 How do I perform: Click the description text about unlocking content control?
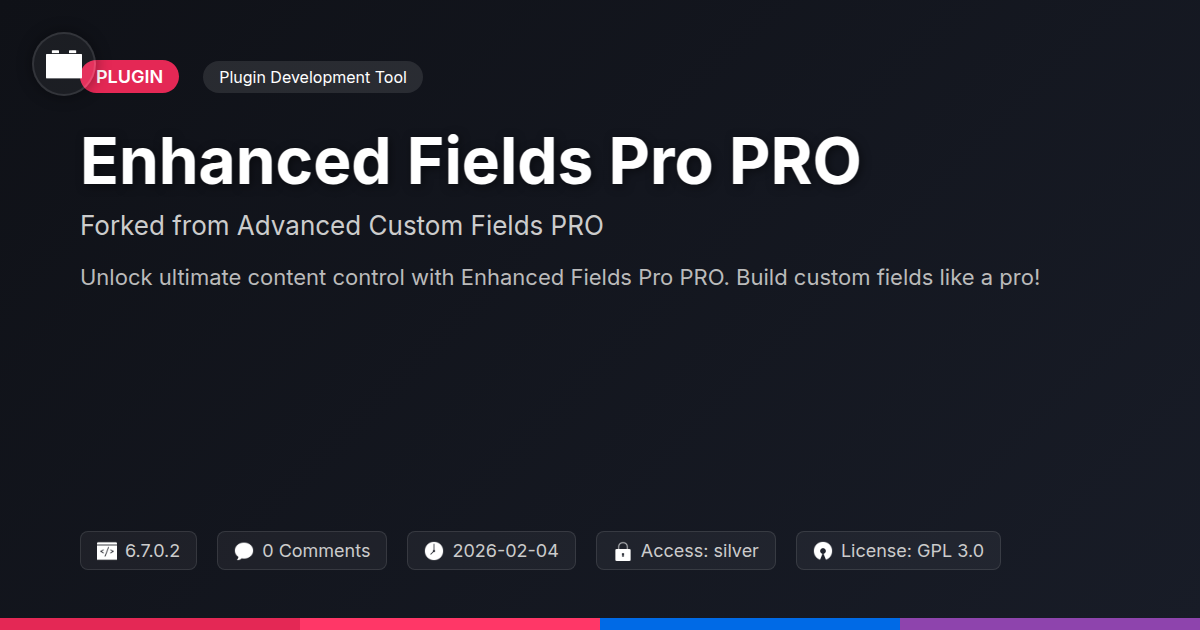point(560,277)
